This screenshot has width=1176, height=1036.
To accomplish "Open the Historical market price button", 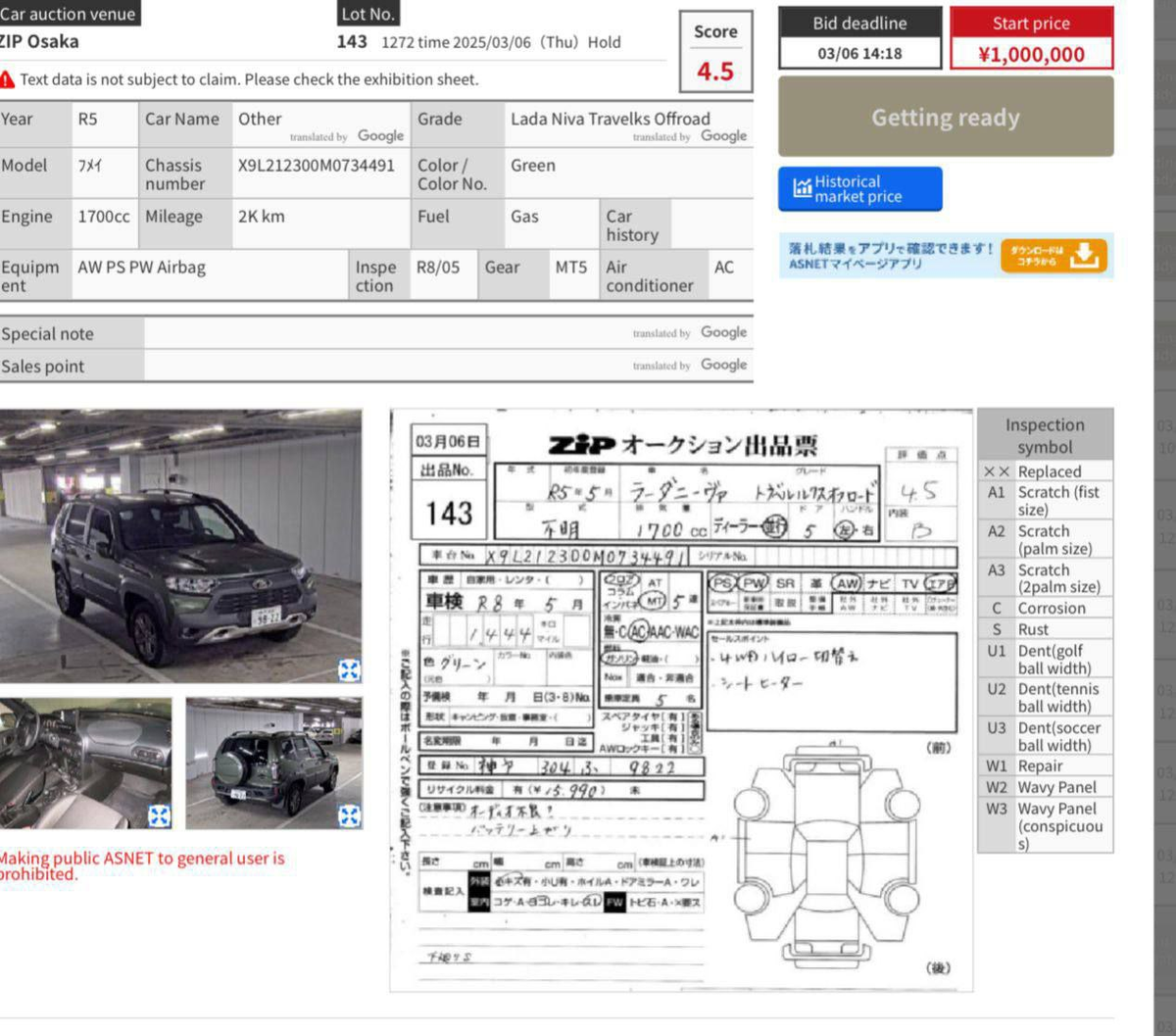I will [860, 189].
